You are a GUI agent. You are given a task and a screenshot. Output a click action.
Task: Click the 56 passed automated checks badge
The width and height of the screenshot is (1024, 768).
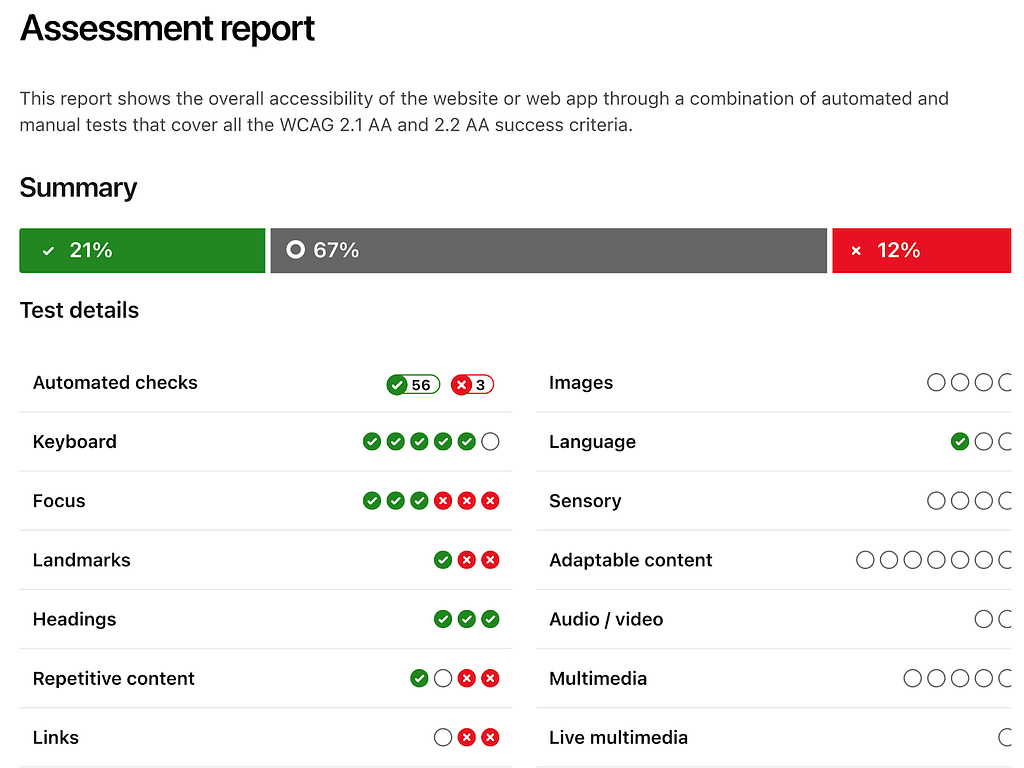pos(413,385)
